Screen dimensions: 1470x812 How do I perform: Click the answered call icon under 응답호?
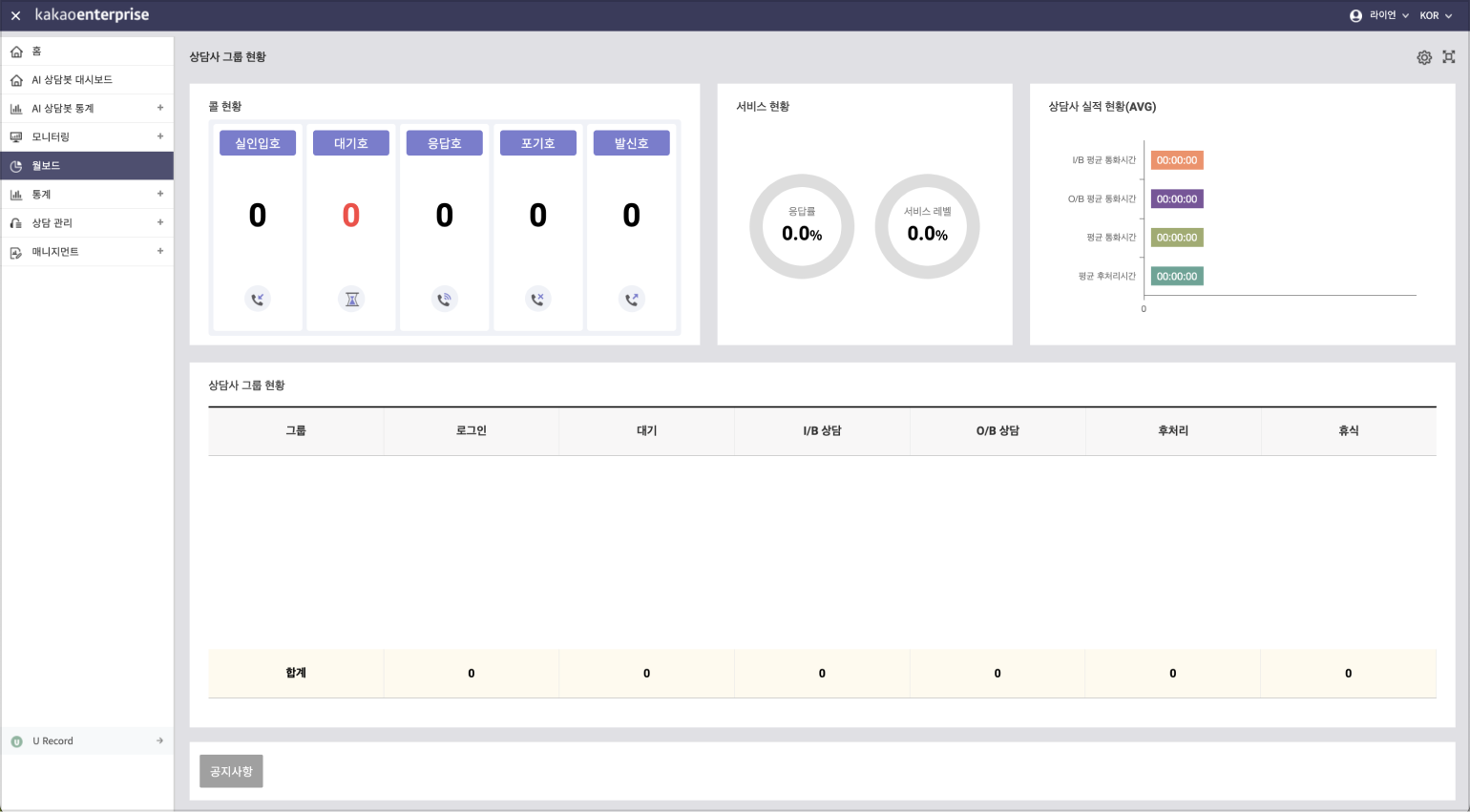[445, 299]
